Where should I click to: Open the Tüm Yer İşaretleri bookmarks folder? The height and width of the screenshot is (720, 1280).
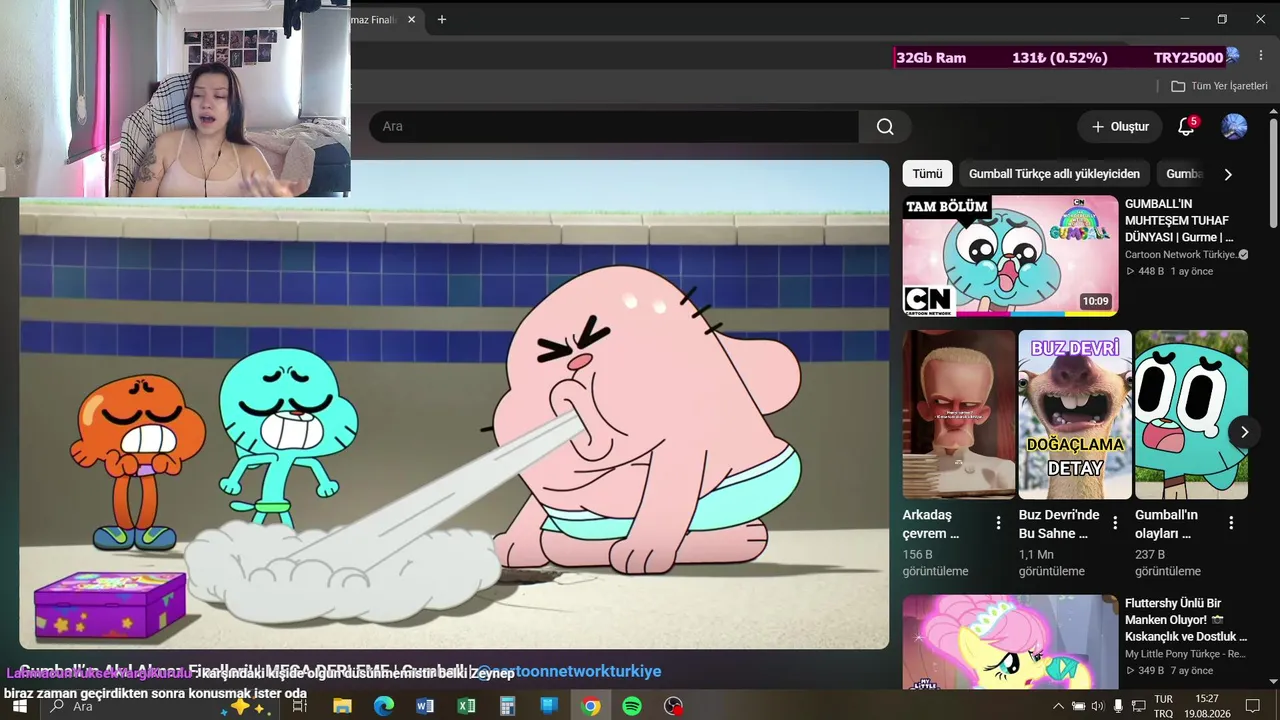pos(1219,86)
